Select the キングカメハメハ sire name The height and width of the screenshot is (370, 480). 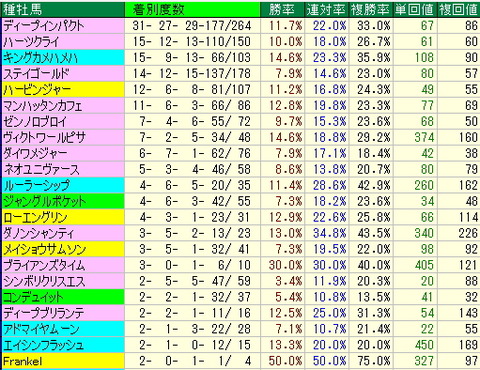click(x=40, y=58)
